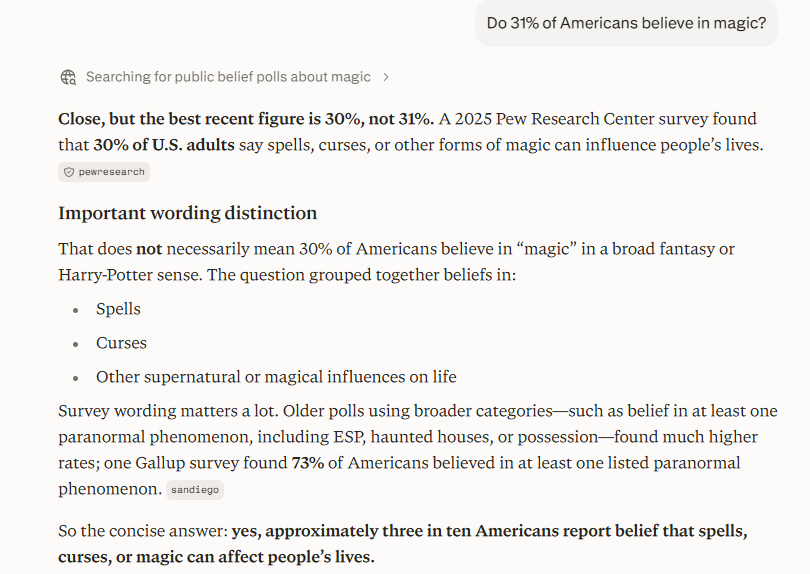
Task: Click the bold concluding 'yes, approximately three in ten' sentence
Action: point(403,544)
